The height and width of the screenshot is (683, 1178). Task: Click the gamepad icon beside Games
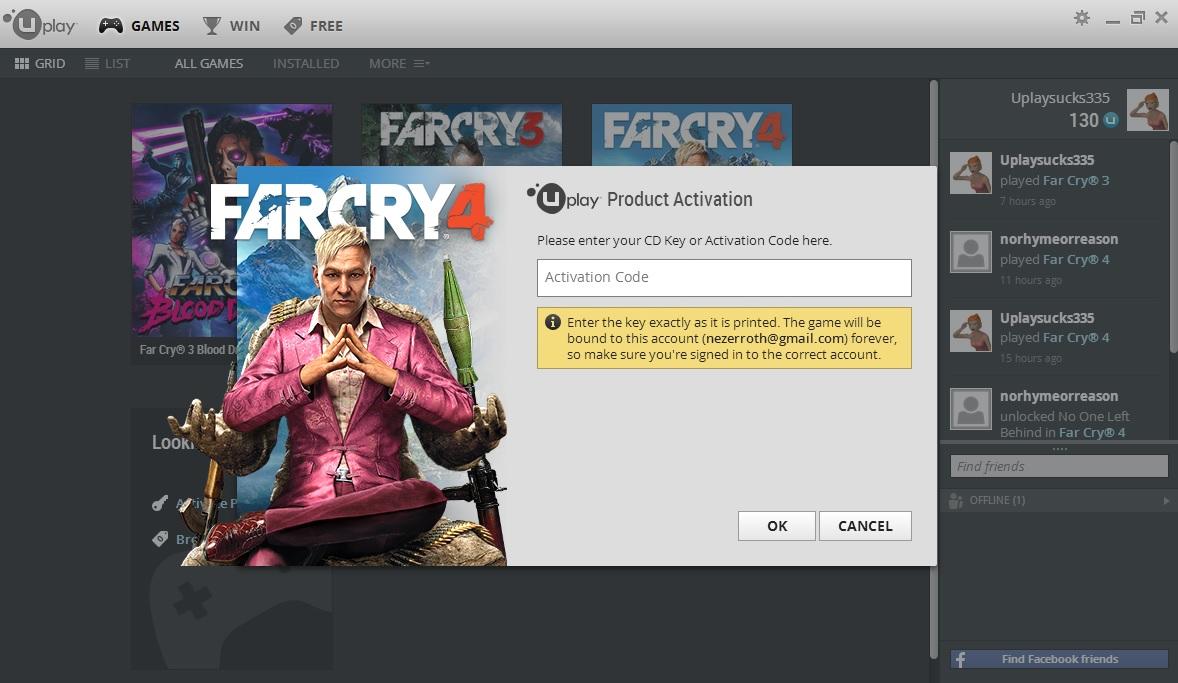[110, 26]
